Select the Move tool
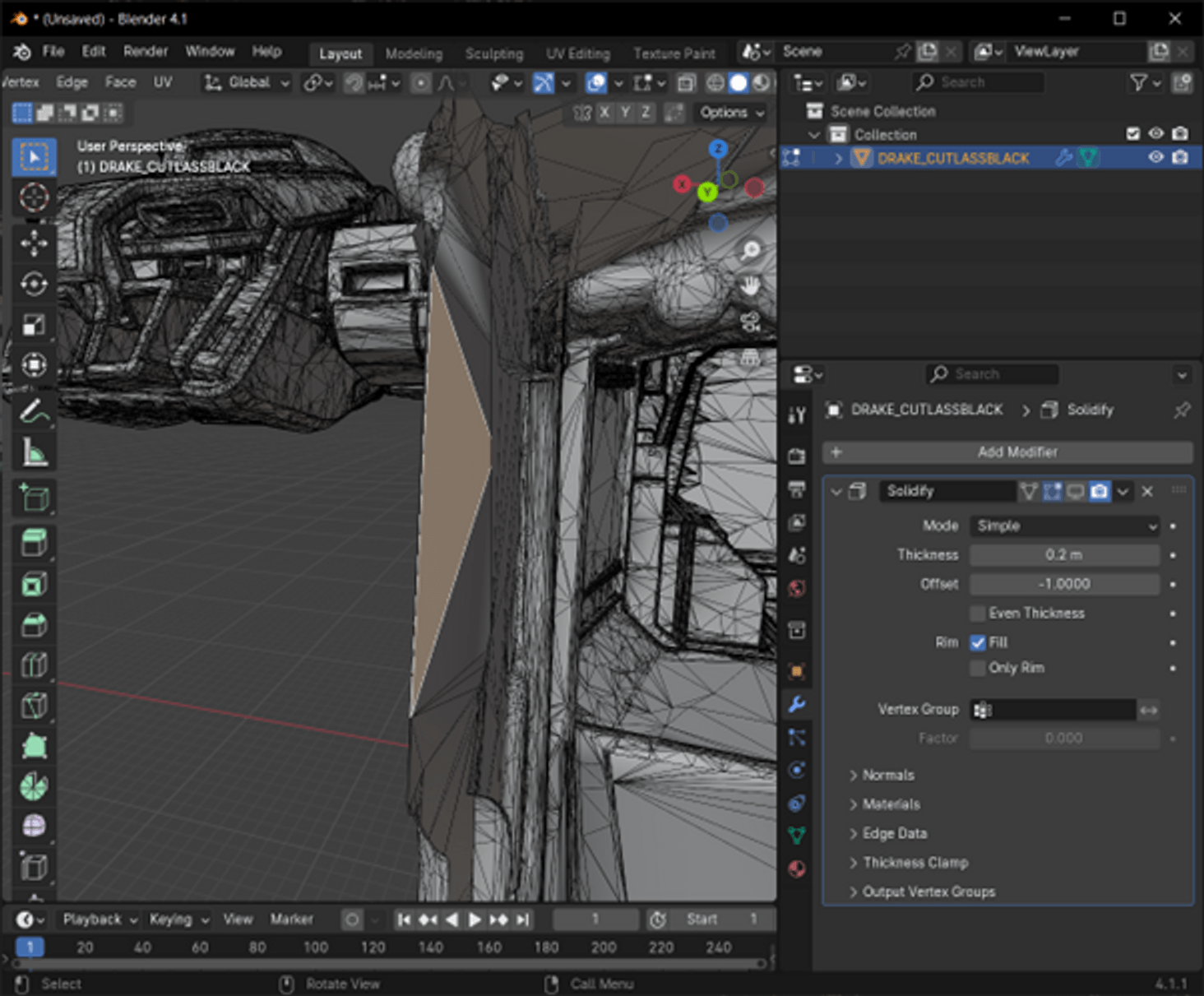The height and width of the screenshot is (996, 1204). pyautogui.click(x=34, y=243)
